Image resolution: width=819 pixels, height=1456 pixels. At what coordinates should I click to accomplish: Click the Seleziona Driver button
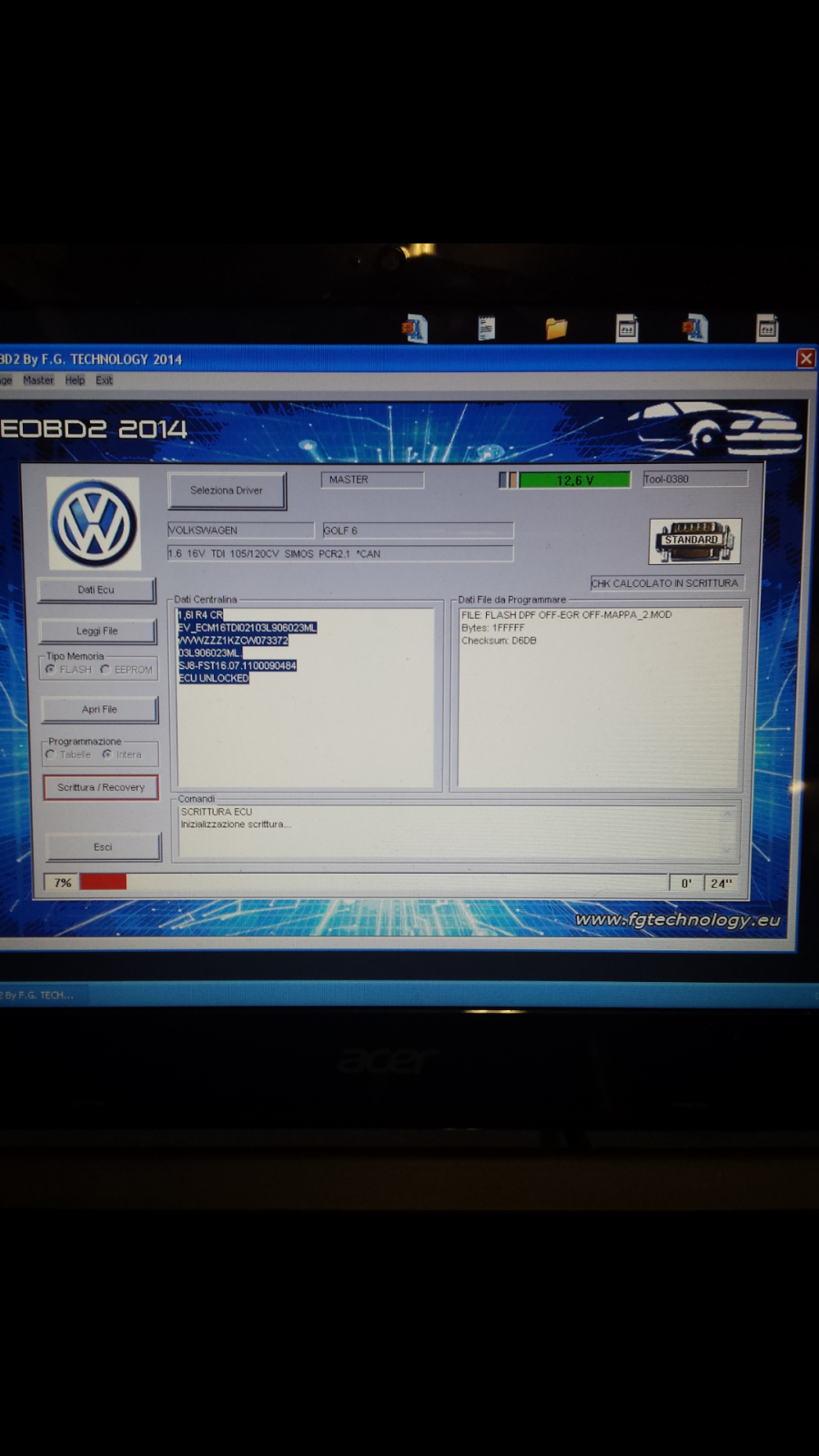(227, 490)
